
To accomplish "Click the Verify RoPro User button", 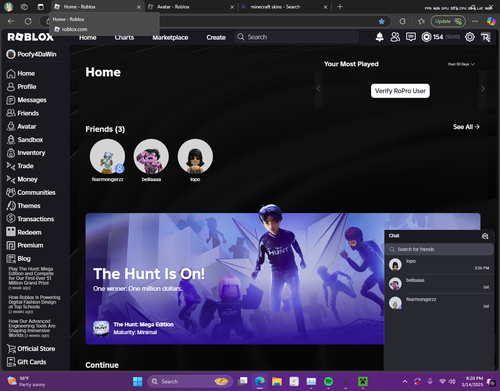I will point(400,91).
